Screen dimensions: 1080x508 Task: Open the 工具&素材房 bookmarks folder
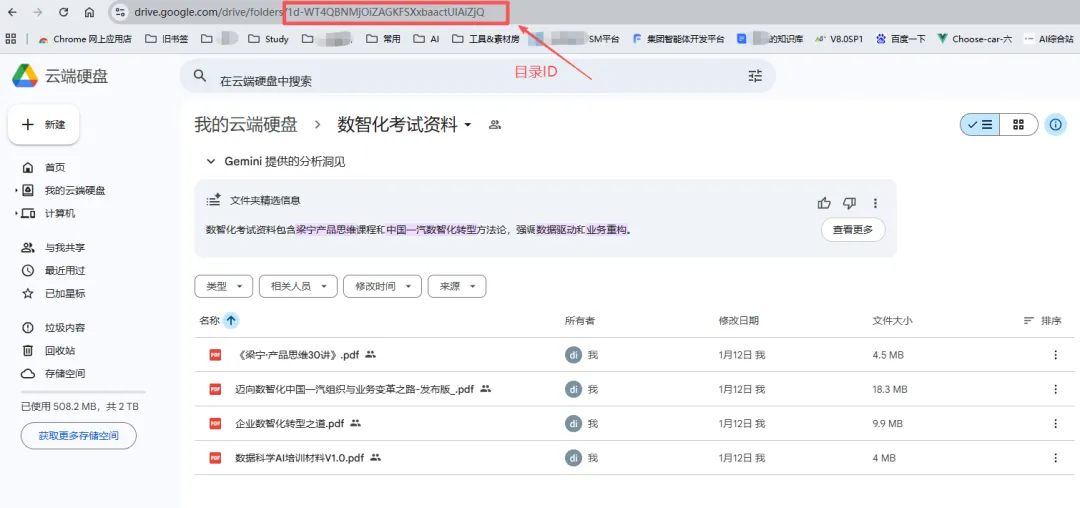486,39
